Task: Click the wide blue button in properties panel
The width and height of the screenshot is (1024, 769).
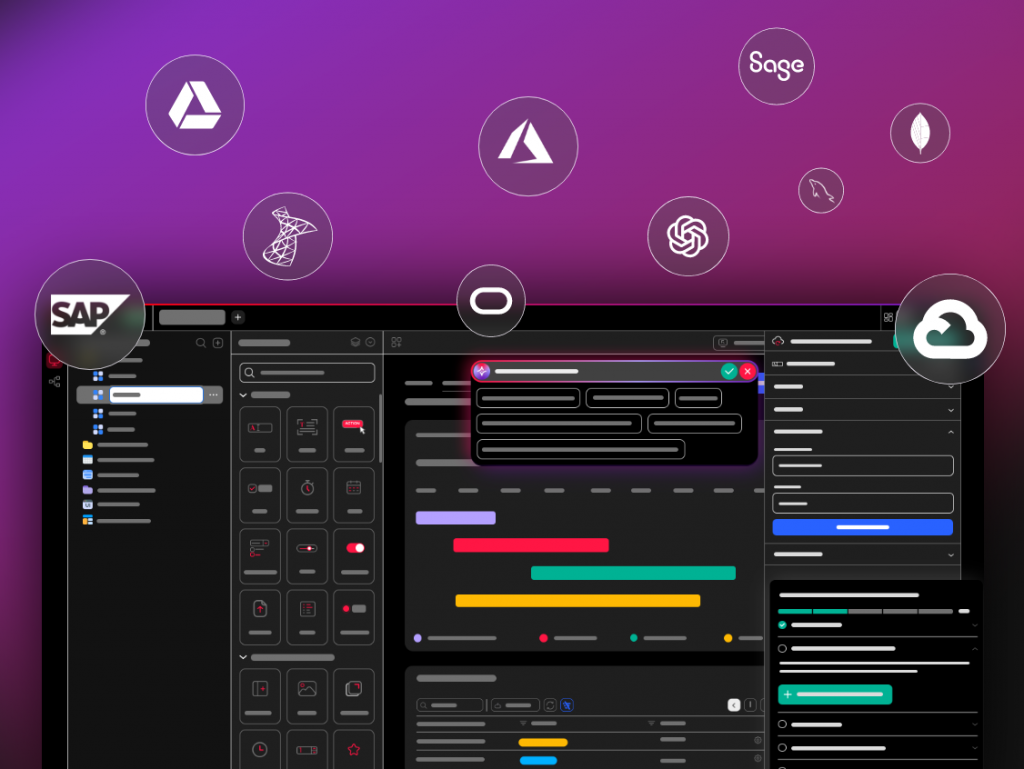Action: click(x=862, y=527)
